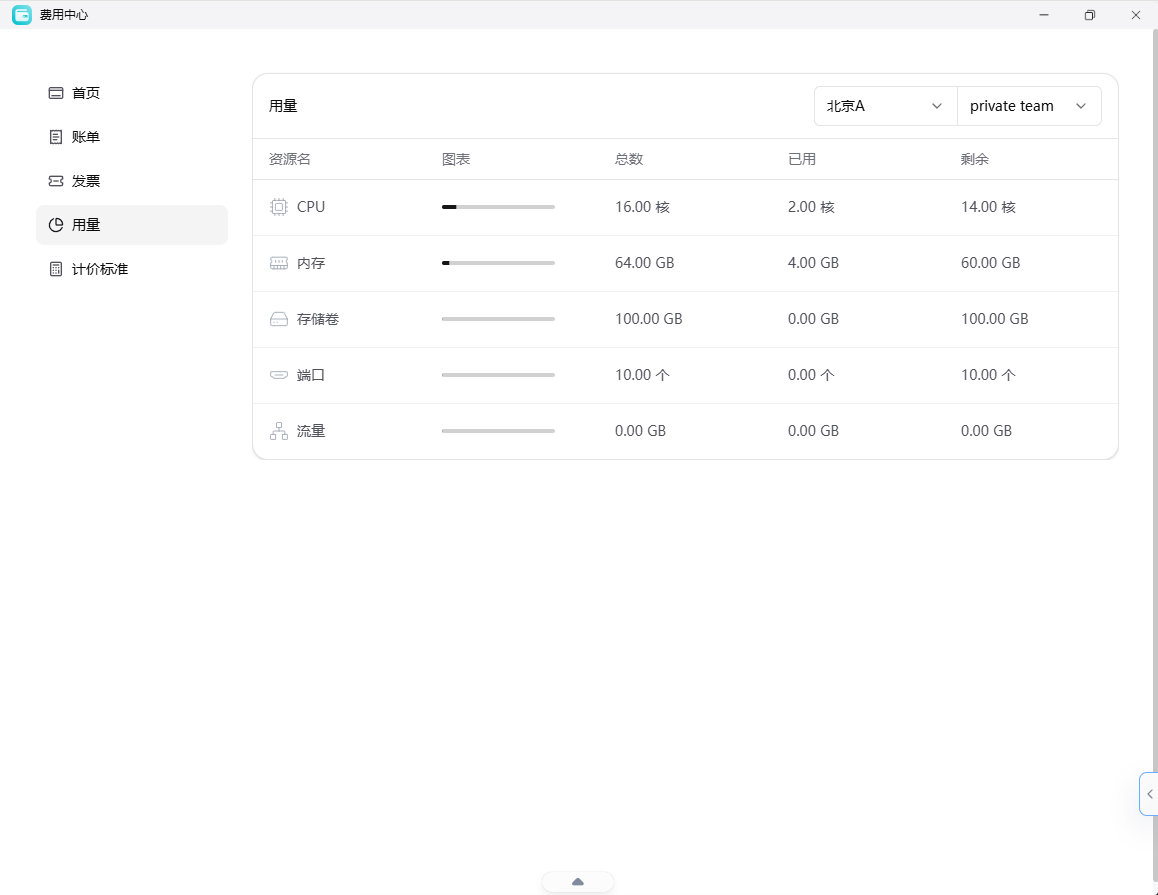Click the chevron arrow beside 北京A
The height and width of the screenshot is (895, 1158).
click(936, 106)
